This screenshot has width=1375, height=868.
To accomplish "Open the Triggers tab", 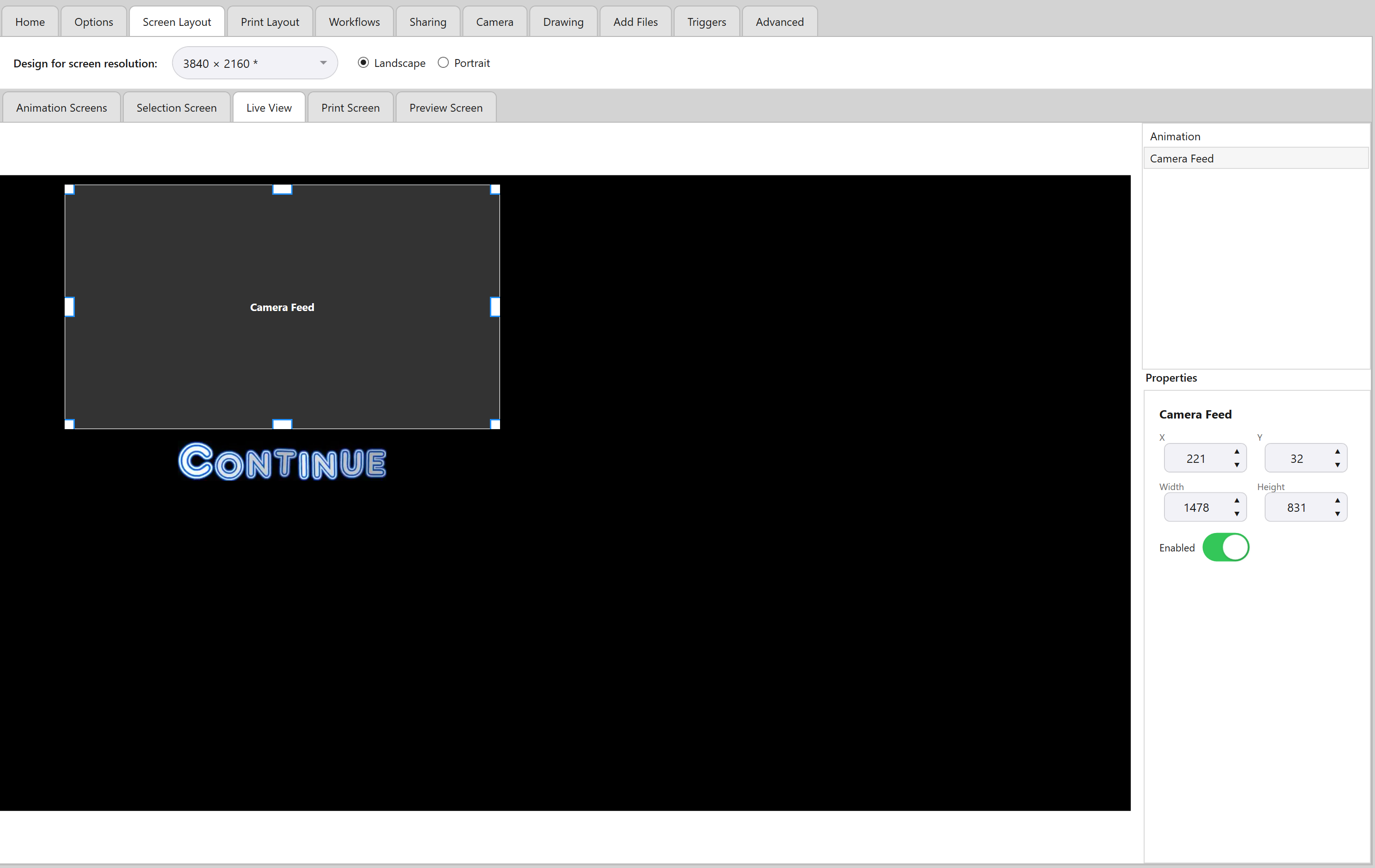I will tap(706, 22).
